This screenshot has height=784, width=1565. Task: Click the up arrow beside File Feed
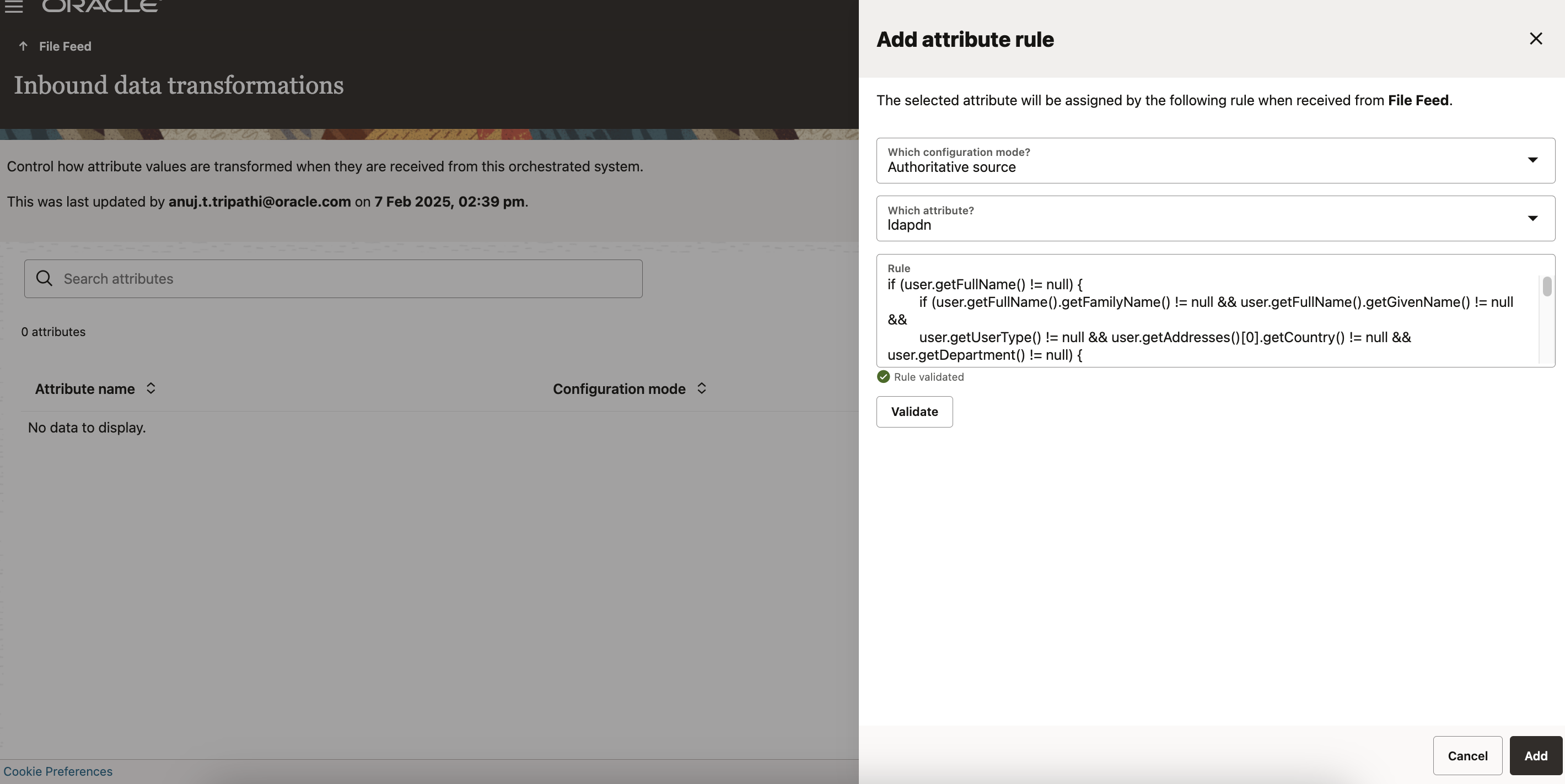(23, 46)
